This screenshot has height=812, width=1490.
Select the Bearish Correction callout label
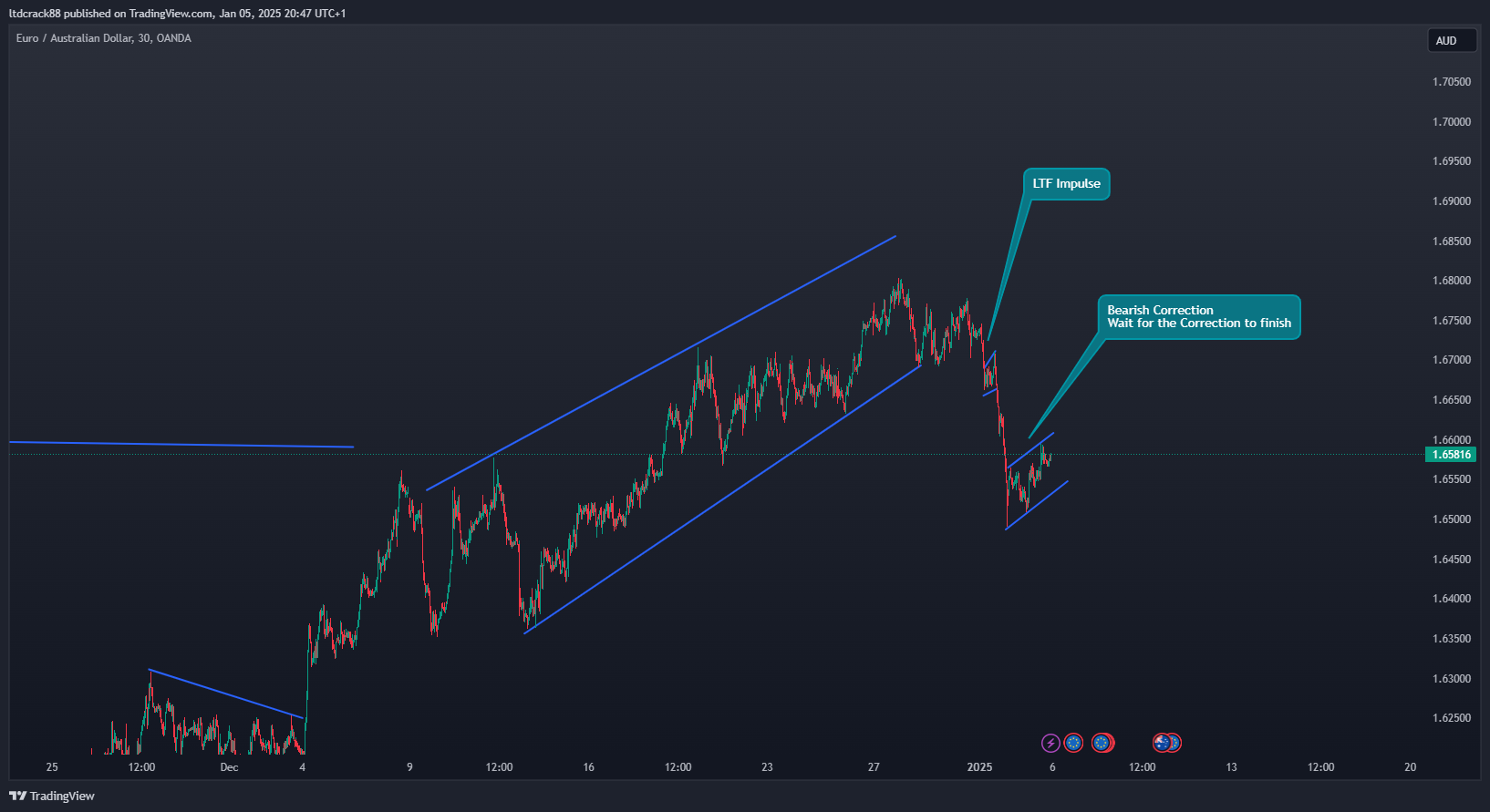click(x=1199, y=317)
